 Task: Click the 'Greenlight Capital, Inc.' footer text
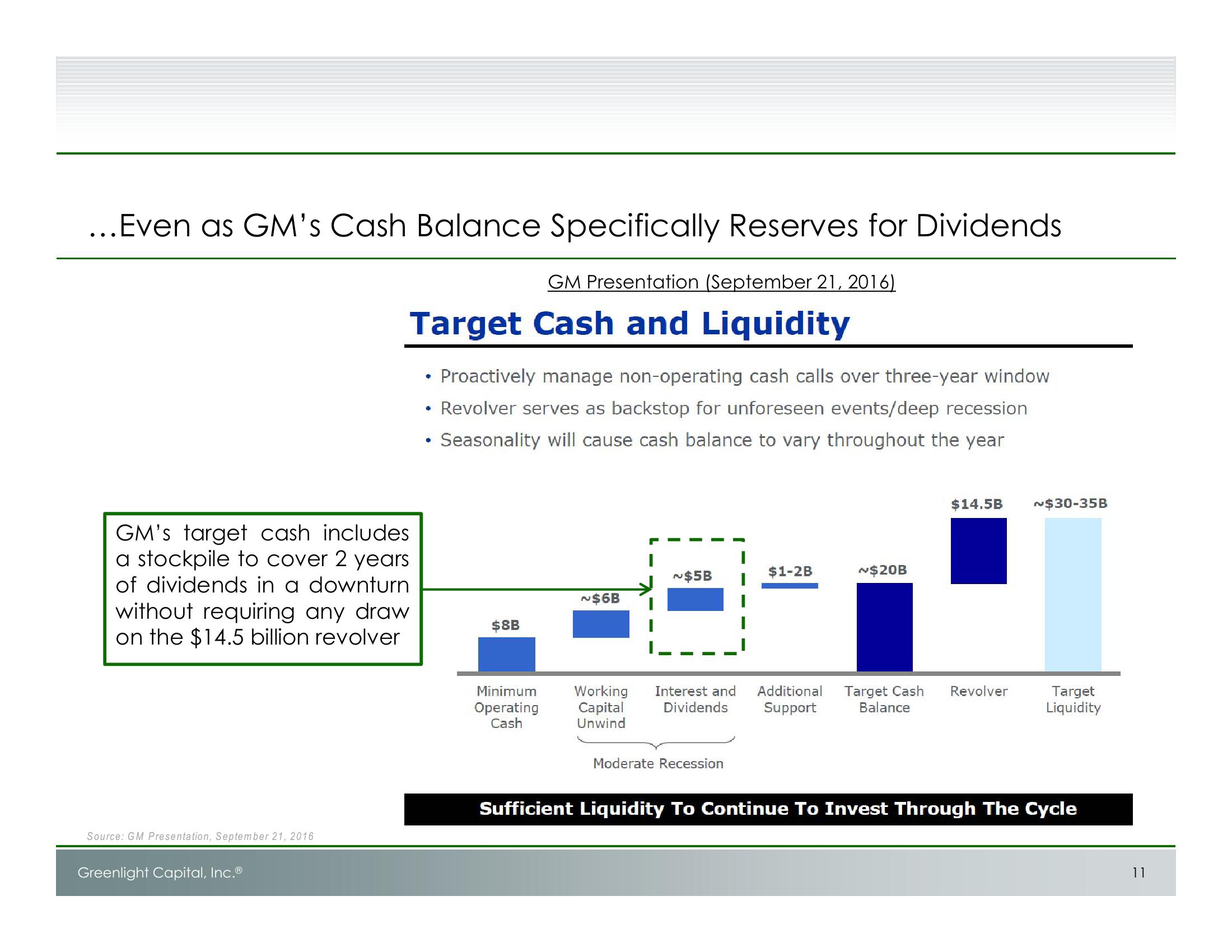(160, 872)
